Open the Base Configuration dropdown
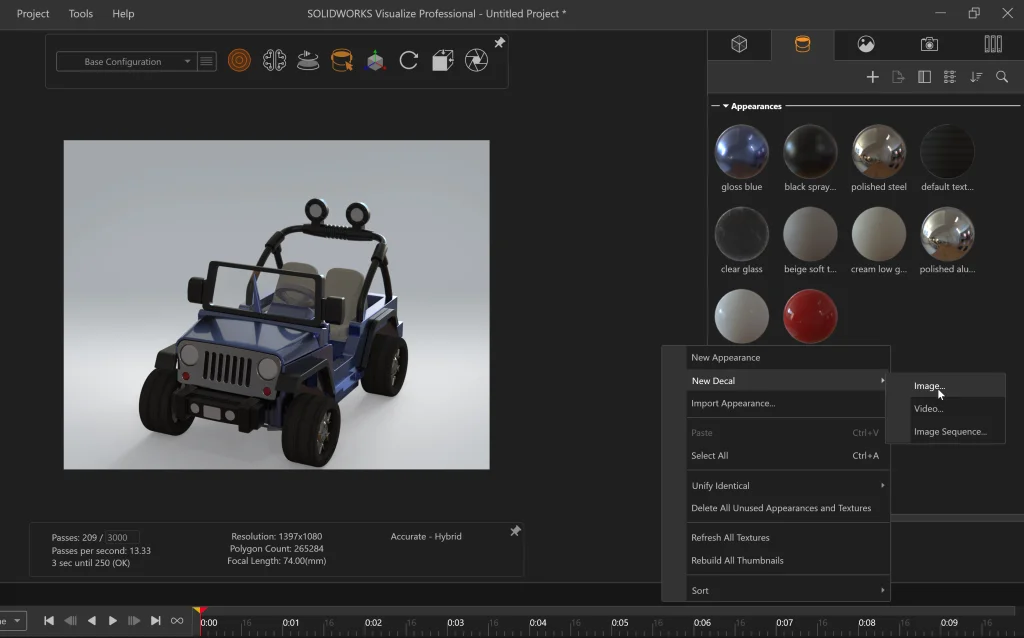 pyautogui.click(x=125, y=62)
